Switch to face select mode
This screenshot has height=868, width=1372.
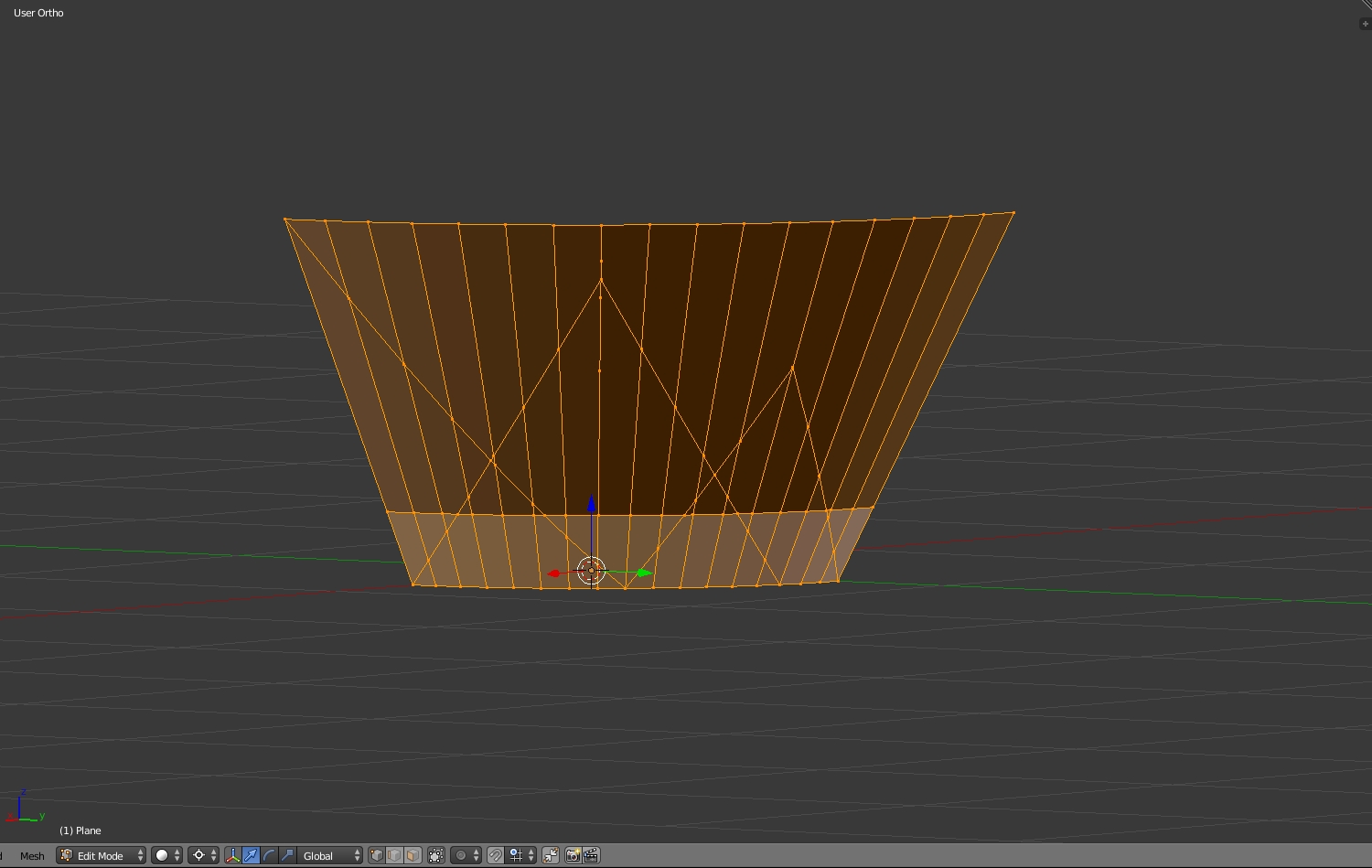click(413, 855)
